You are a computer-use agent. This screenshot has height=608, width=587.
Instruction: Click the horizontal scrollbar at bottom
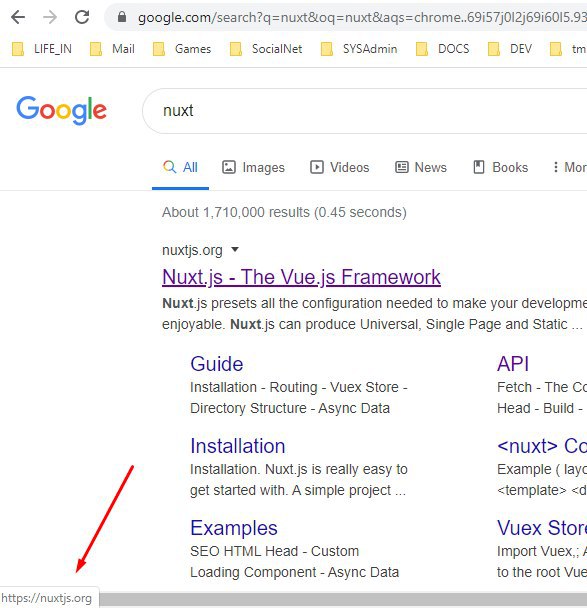[343, 599]
